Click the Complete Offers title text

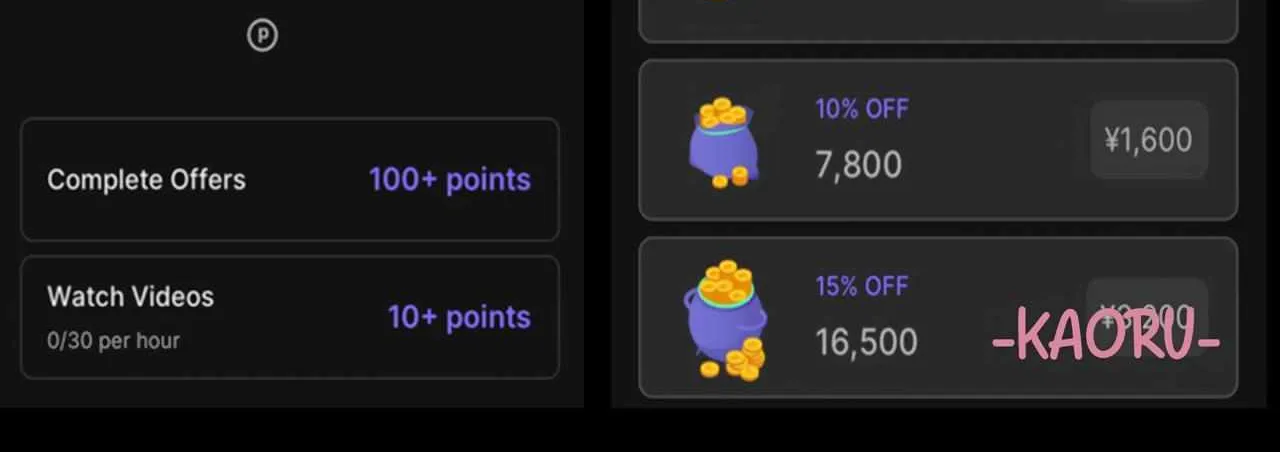click(146, 180)
